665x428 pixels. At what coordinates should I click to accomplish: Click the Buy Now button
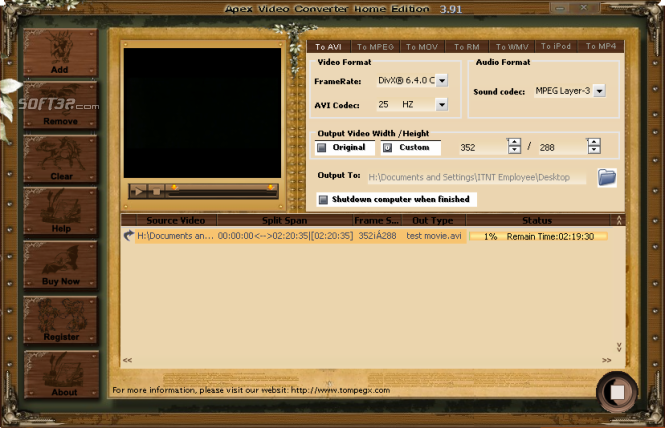tap(60, 265)
